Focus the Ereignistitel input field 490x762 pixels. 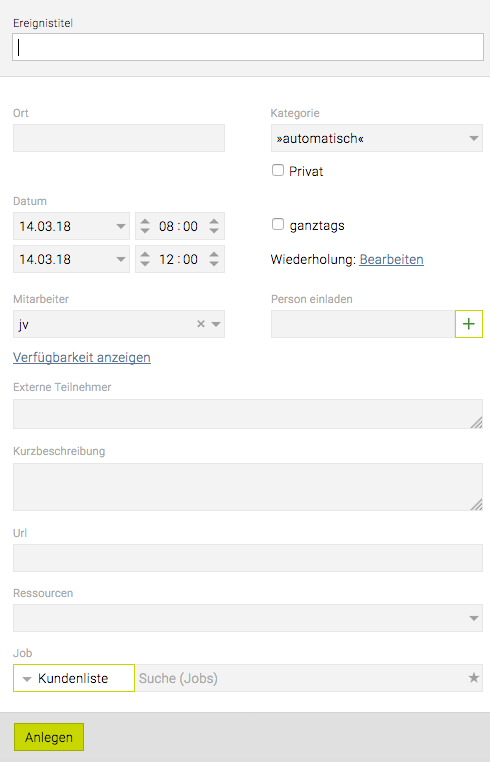coord(248,47)
